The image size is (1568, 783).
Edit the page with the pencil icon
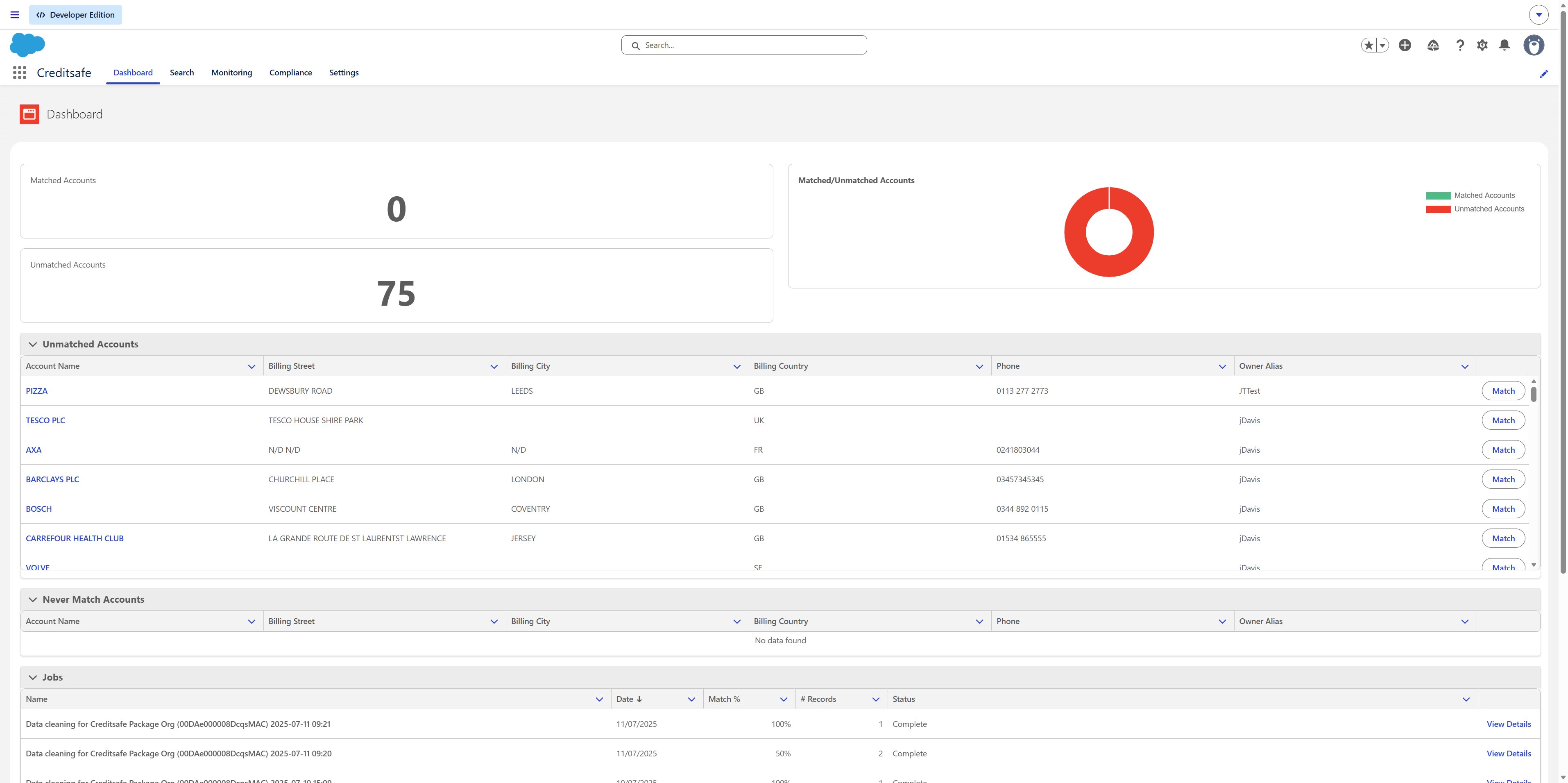pyautogui.click(x=1544, y=74)
